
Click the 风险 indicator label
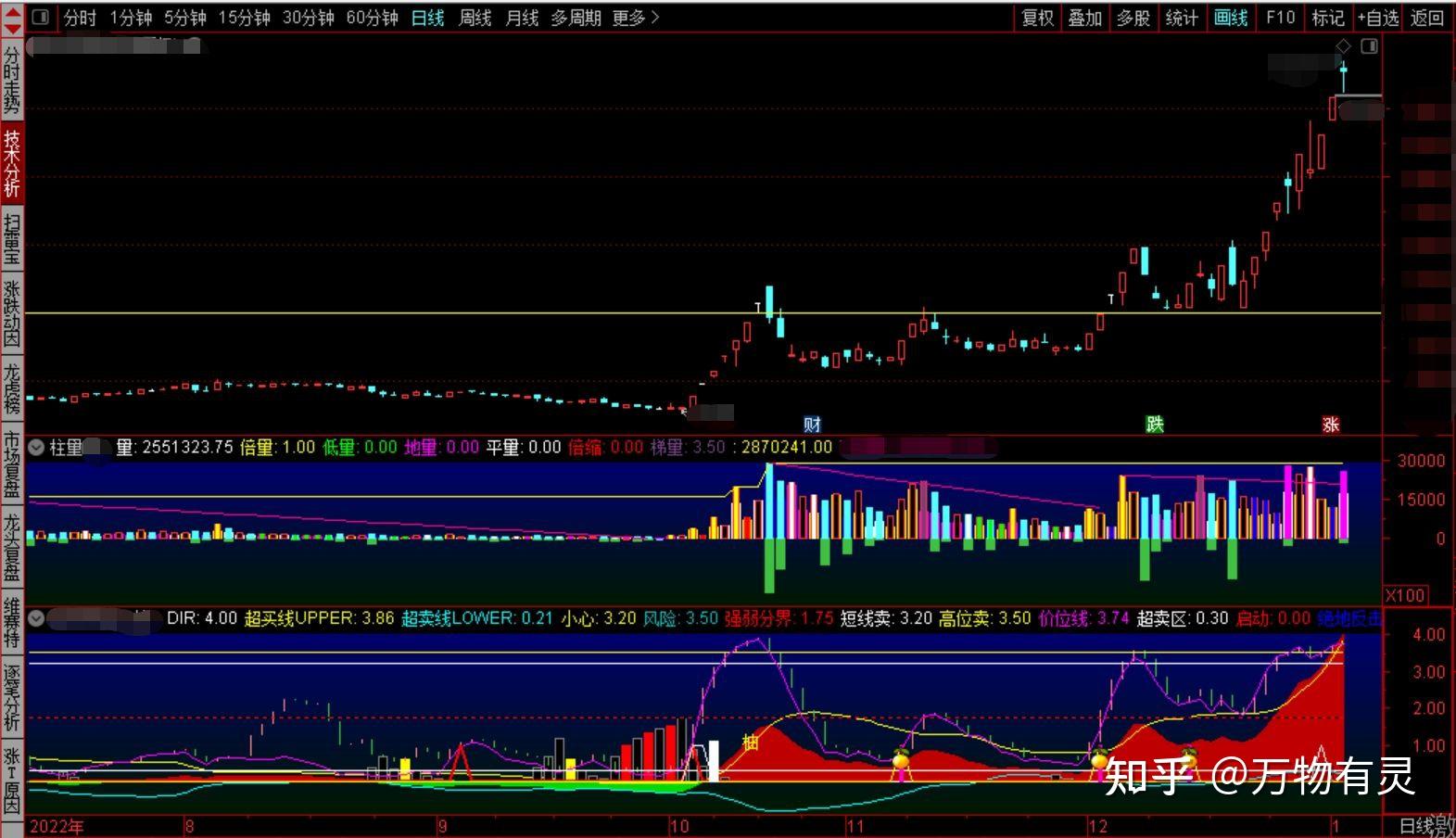click(x=681, y=618)
